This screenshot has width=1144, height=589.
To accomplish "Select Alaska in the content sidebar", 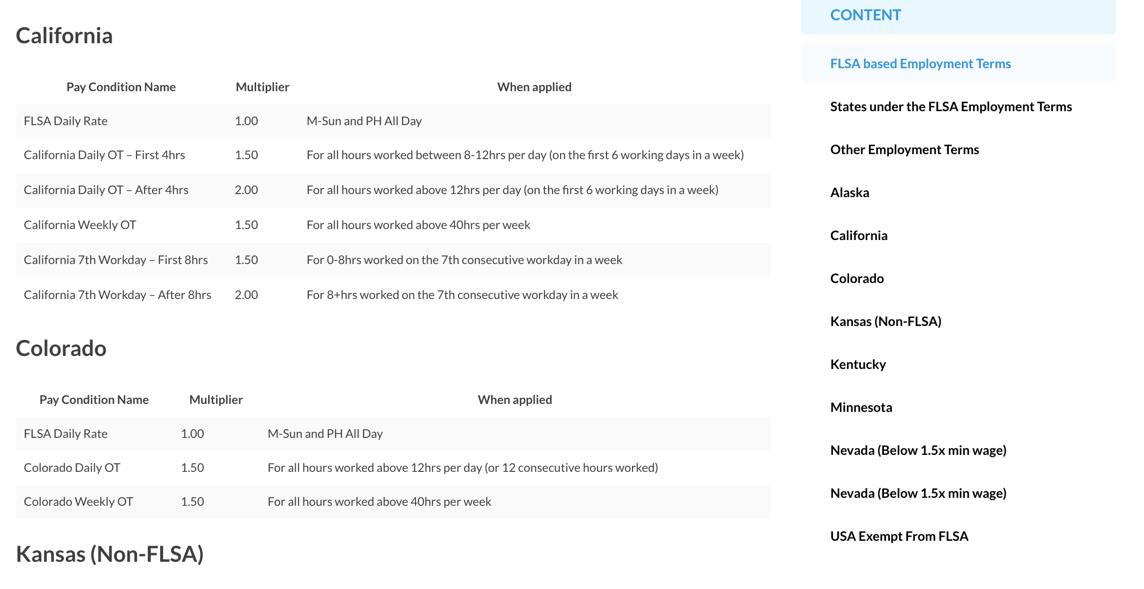I will click(x=849, y=193).
